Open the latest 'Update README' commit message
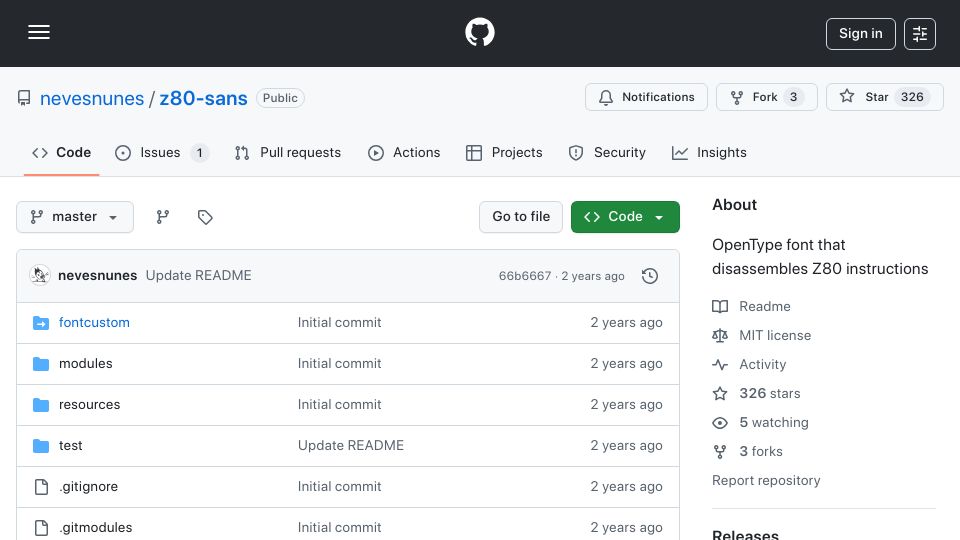The height and width of the screenshot is (540, 960). 198,276
